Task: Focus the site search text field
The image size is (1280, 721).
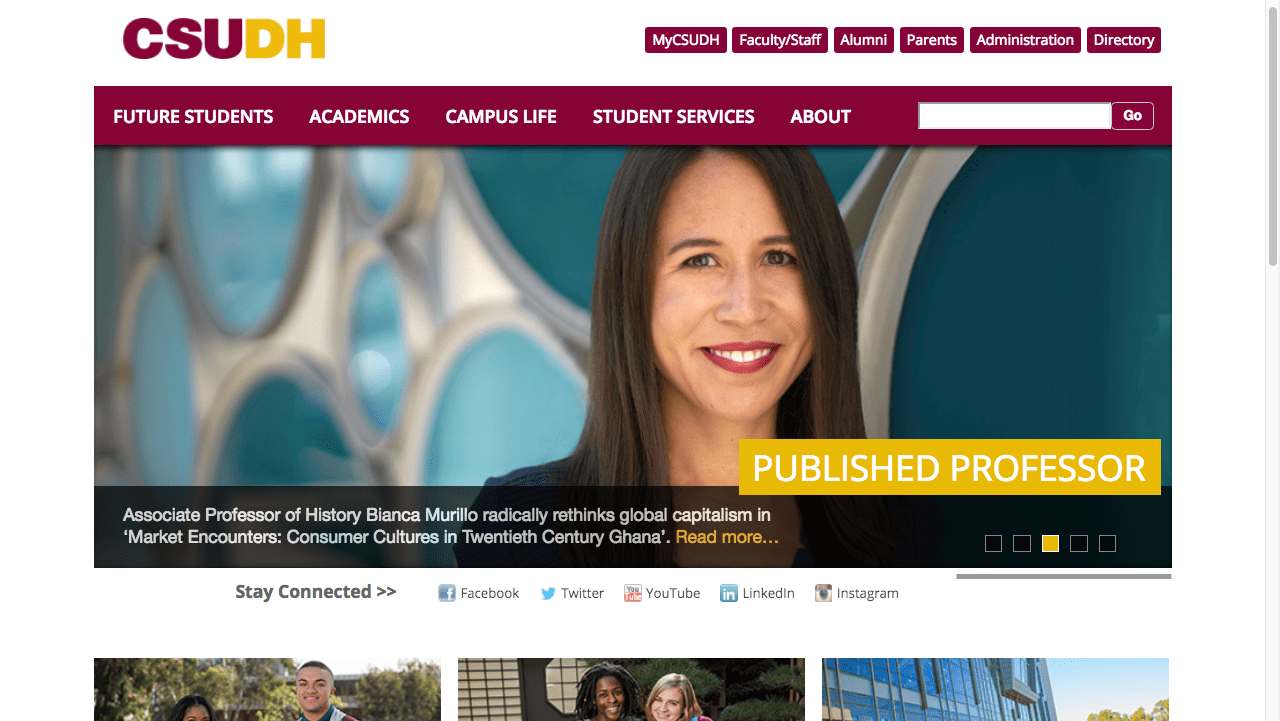Action: pos(1015,116)
